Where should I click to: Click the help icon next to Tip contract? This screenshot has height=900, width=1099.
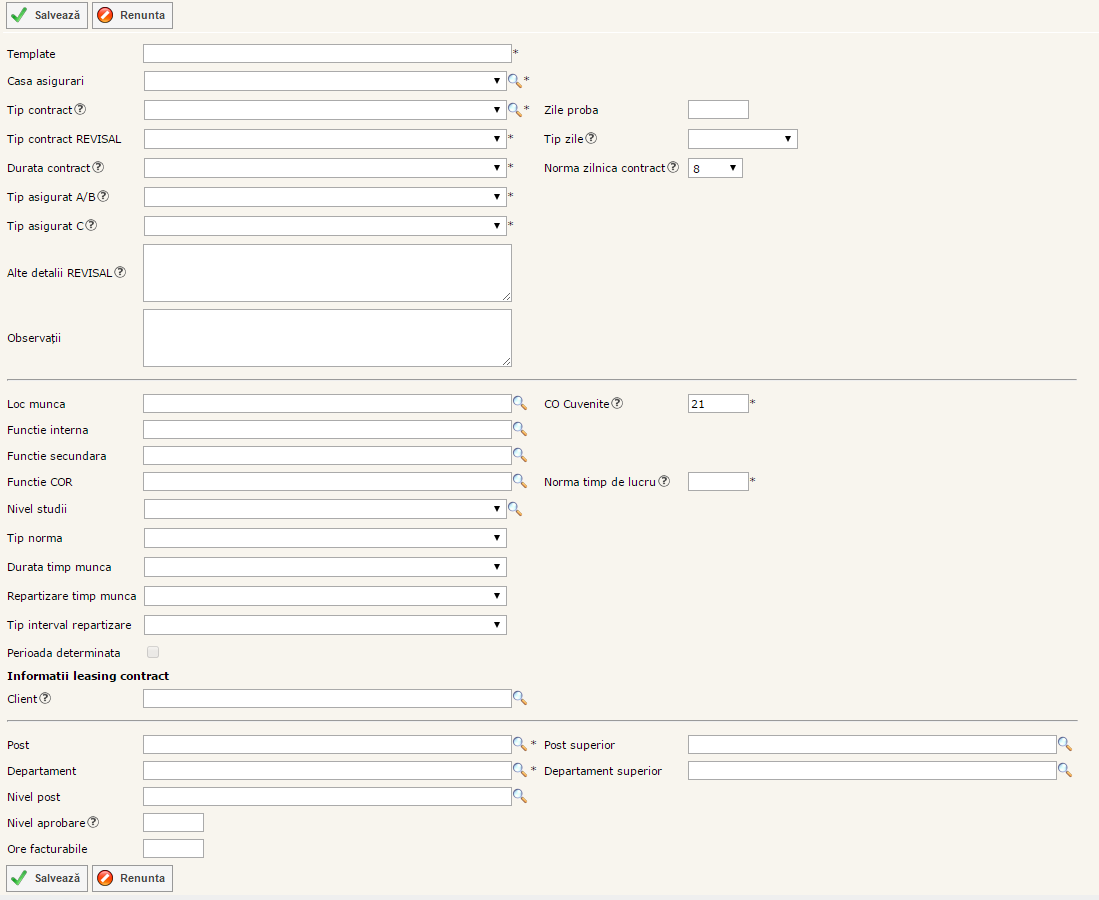tap(81, 110)
